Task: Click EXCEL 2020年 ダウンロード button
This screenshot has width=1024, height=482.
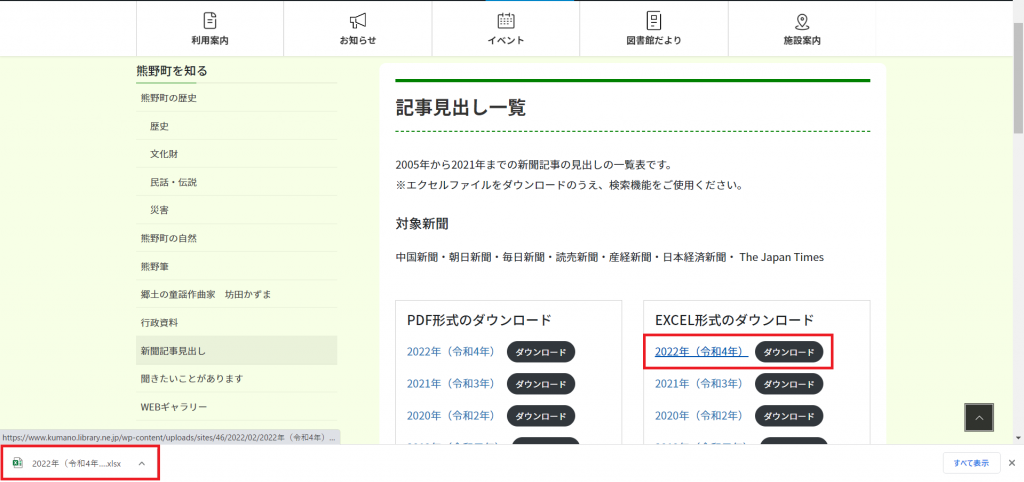Action: tap(789, 415)
